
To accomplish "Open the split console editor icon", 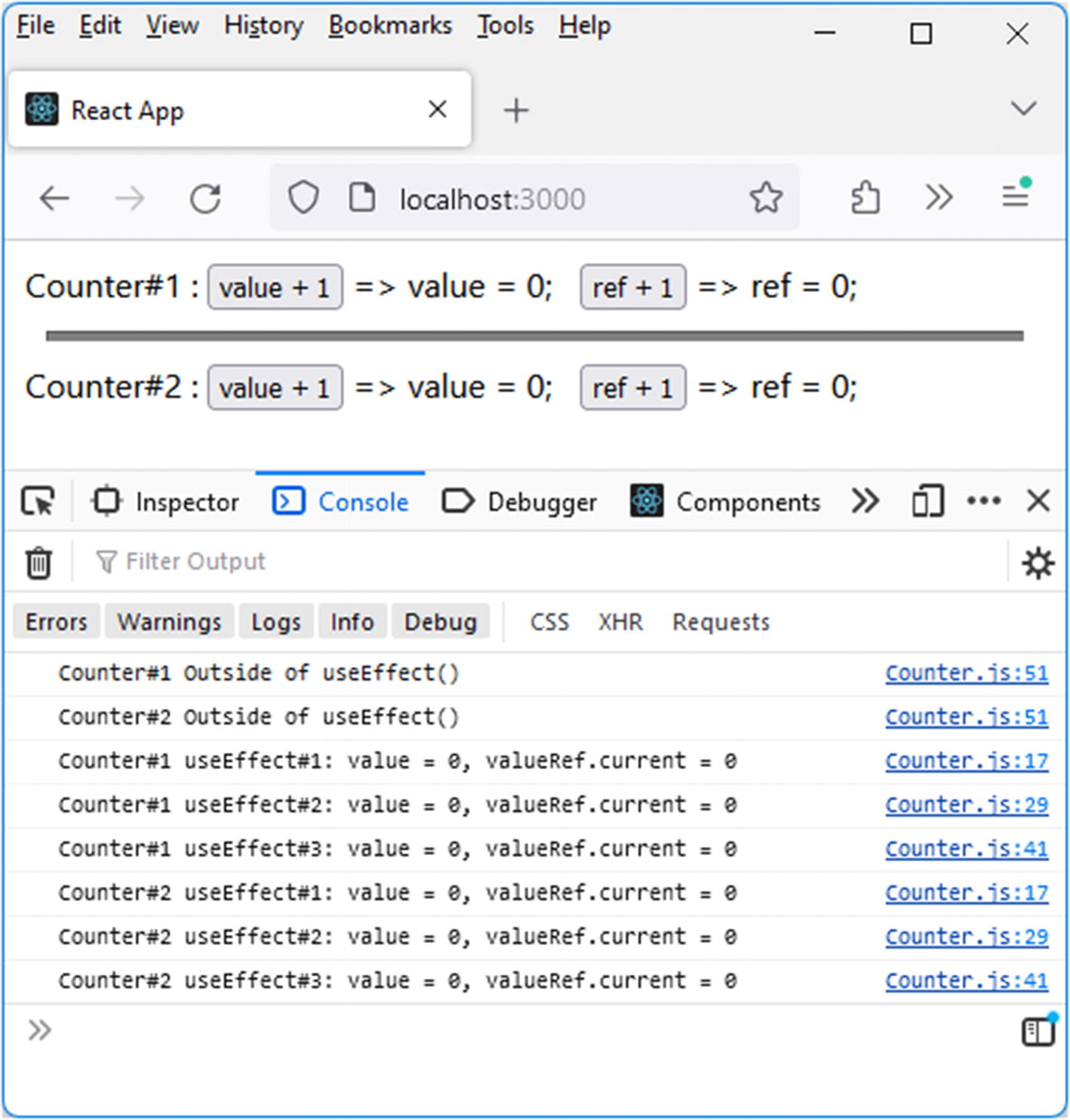I will coord(1038,1031).
